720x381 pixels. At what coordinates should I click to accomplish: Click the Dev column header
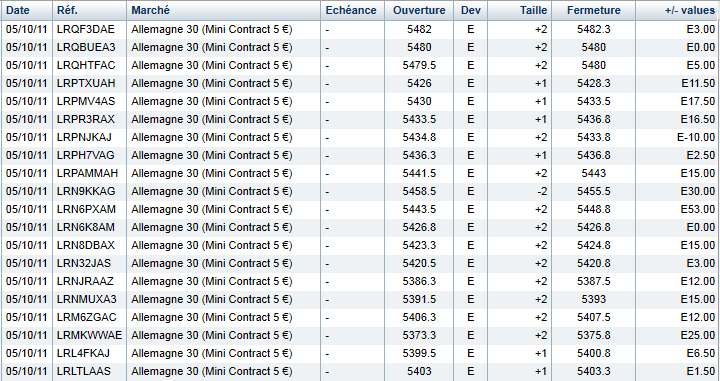click(471, 11)
